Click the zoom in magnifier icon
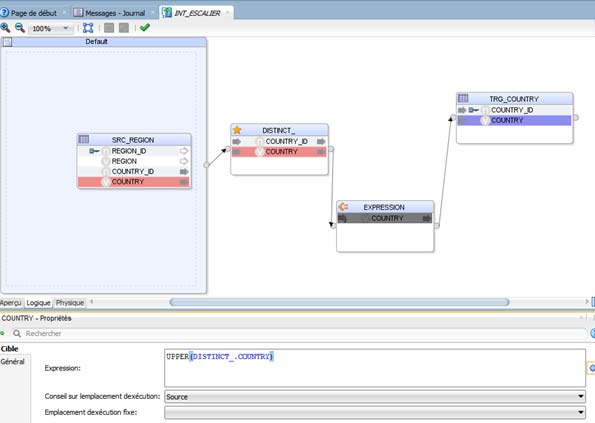Image resolution: width=595 pixels, height=423 pixels. click(5, 28)
